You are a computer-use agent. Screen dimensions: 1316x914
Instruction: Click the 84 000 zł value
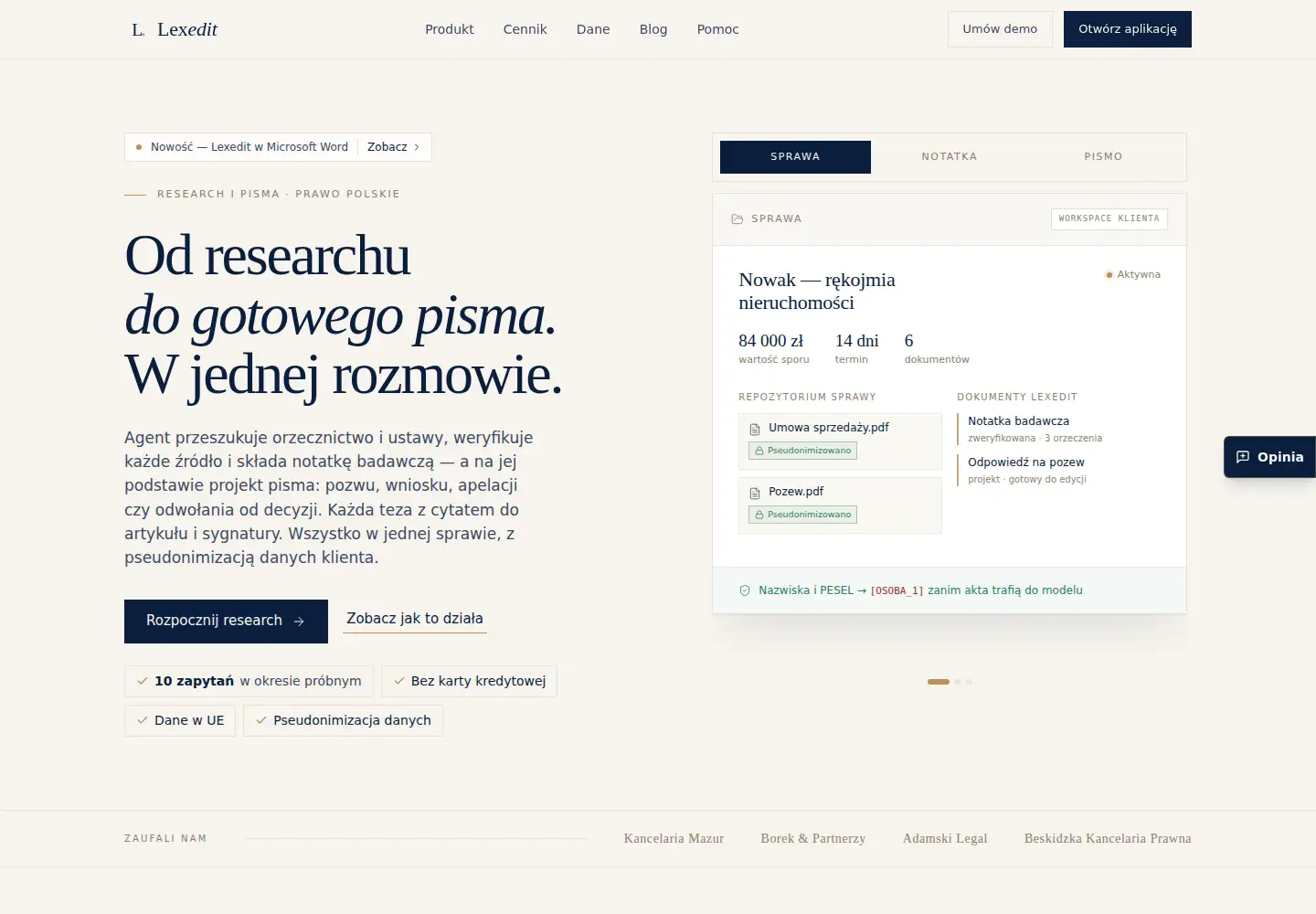pyautogui.click(x=771, y=341)
